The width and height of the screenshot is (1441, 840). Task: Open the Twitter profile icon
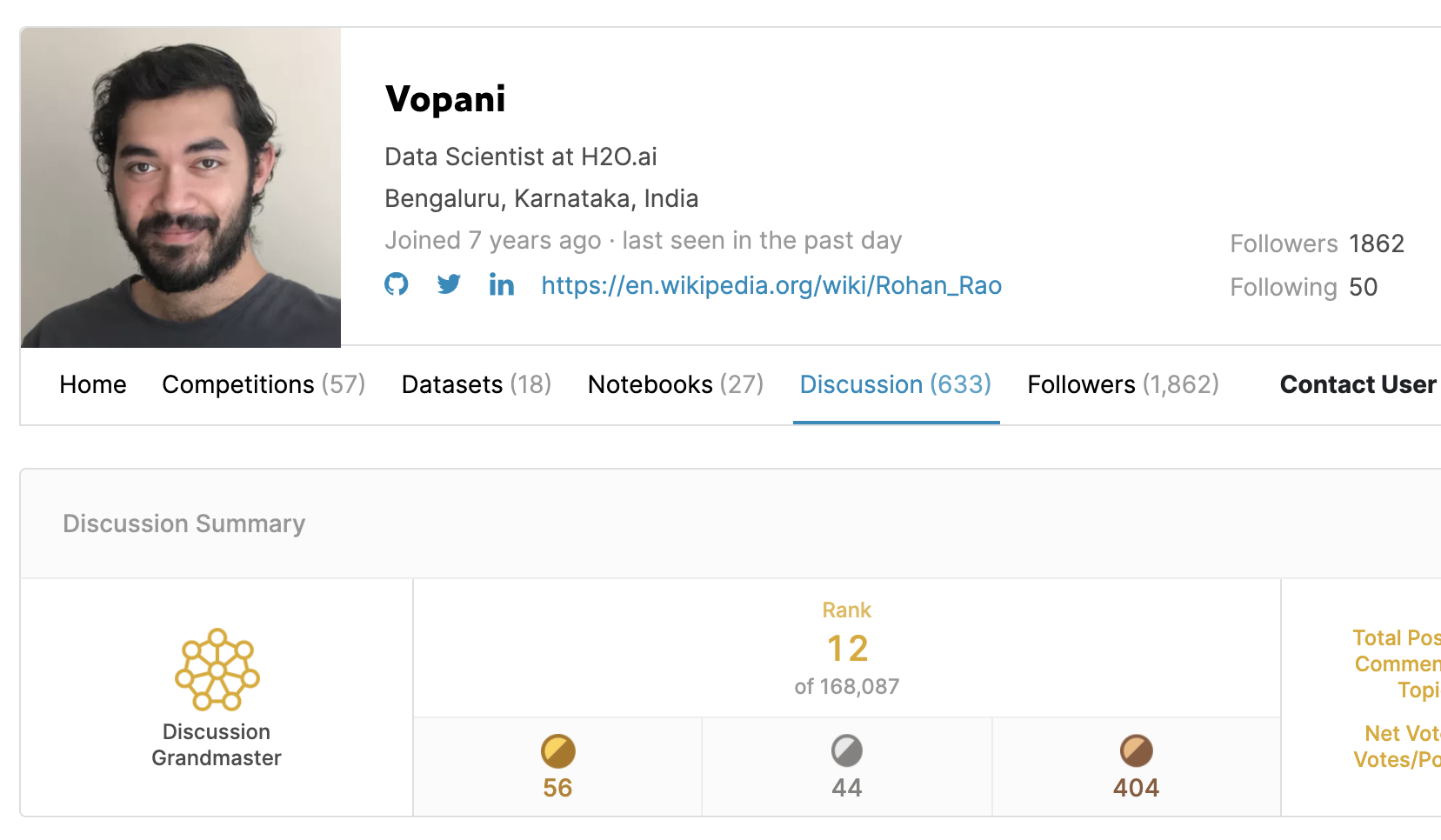(x=449, y=284)
